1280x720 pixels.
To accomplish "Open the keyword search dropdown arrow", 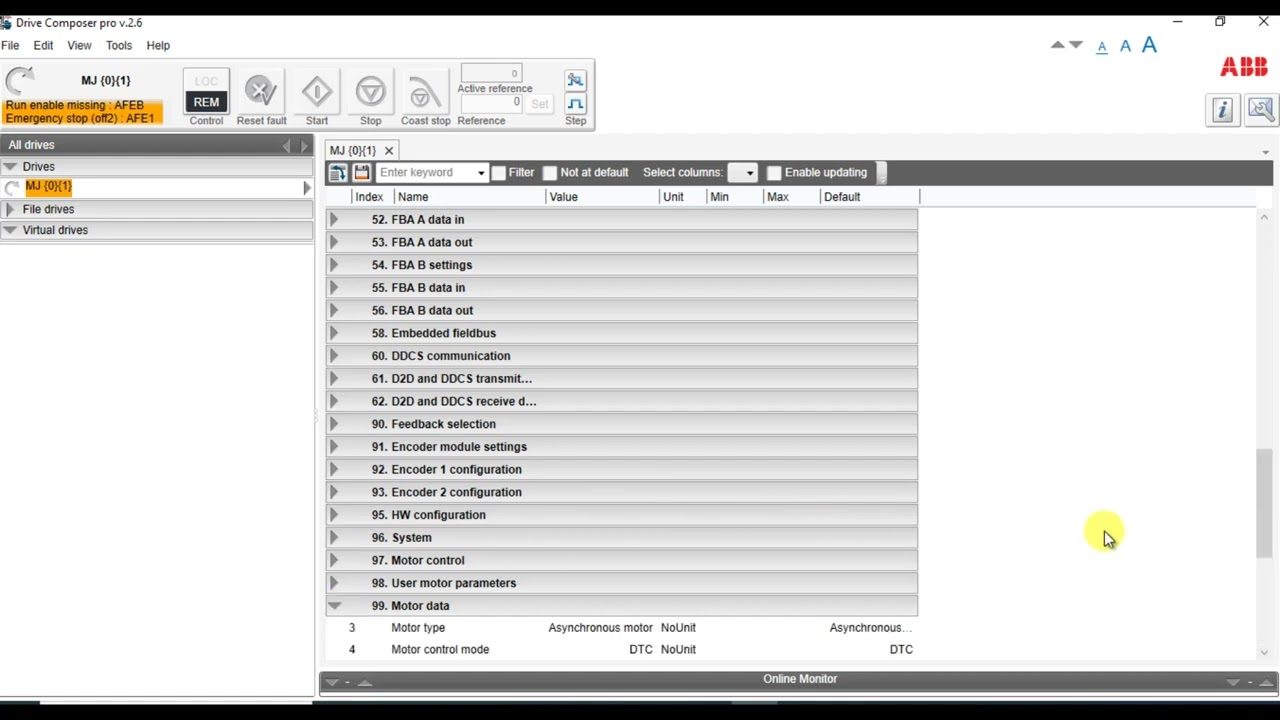I will (481, 173).
